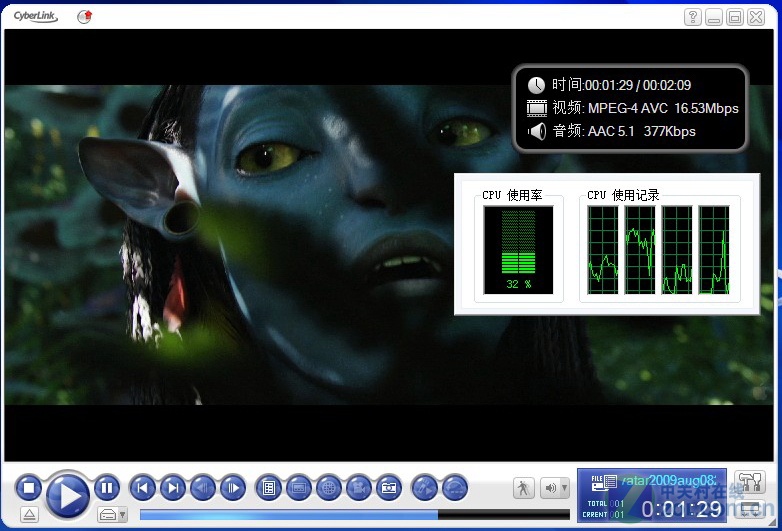Click the walking figure toggle button
782x531 pixels.
(x=523, y=488)
